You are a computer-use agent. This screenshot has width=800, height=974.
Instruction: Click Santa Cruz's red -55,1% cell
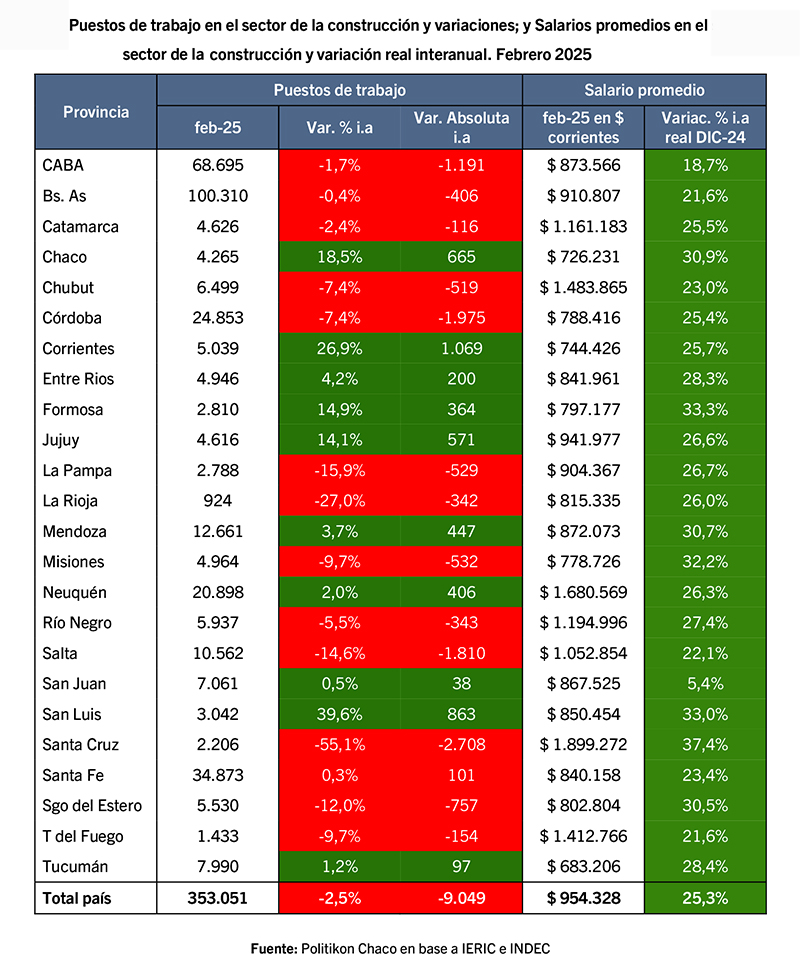pos(339,745)
